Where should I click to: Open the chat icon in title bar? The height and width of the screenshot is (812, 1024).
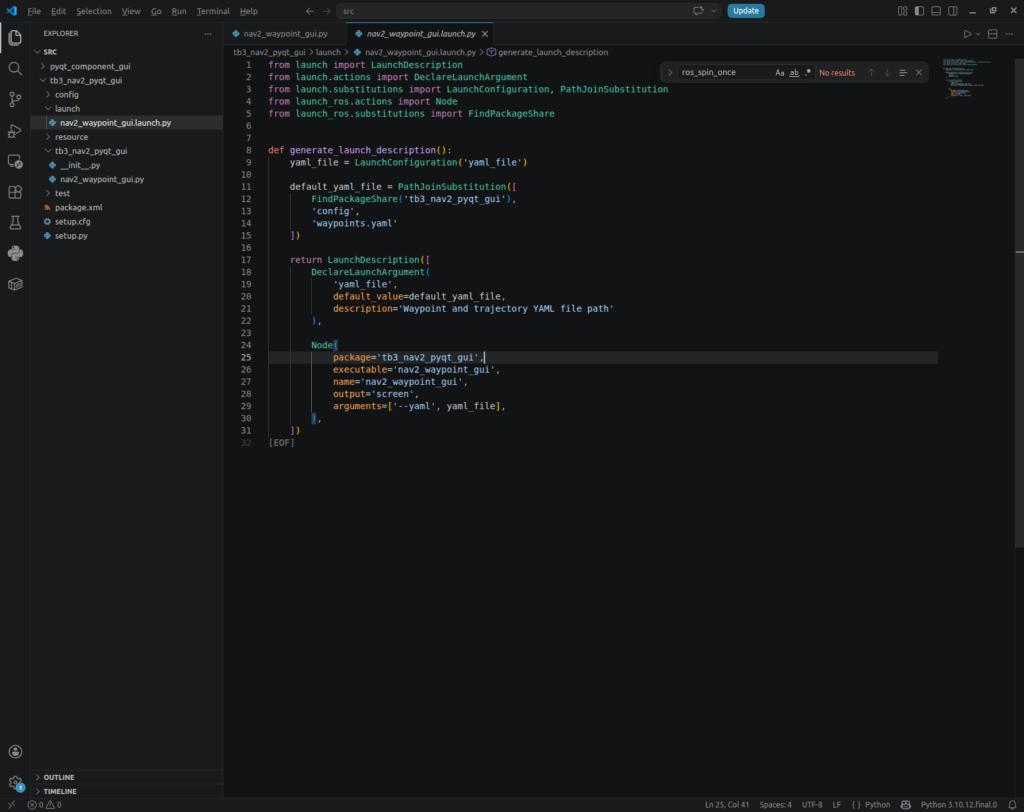coord(698,10)
